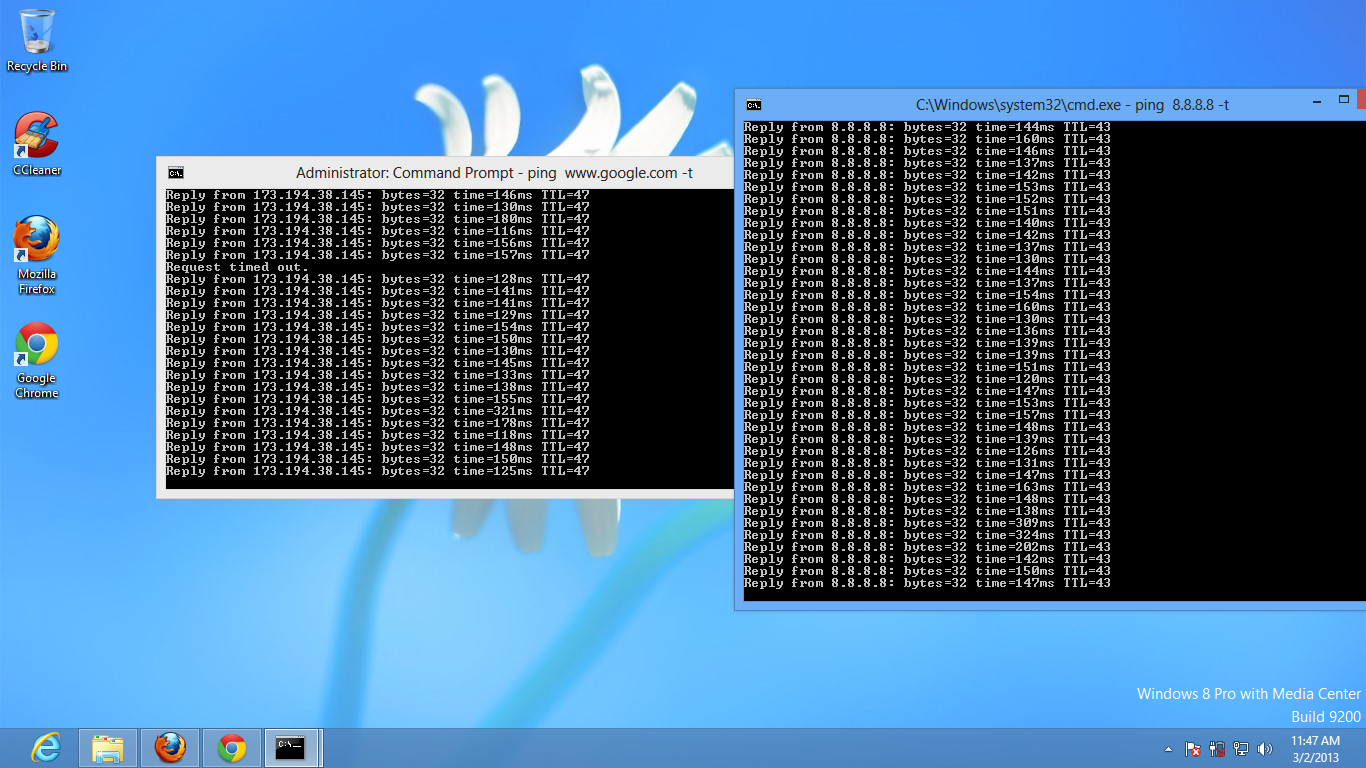This screenshot has width=1366, height=768.
Task: Open system menu icon of 8.8.8.8 ping window
Action: pos(754,105)
